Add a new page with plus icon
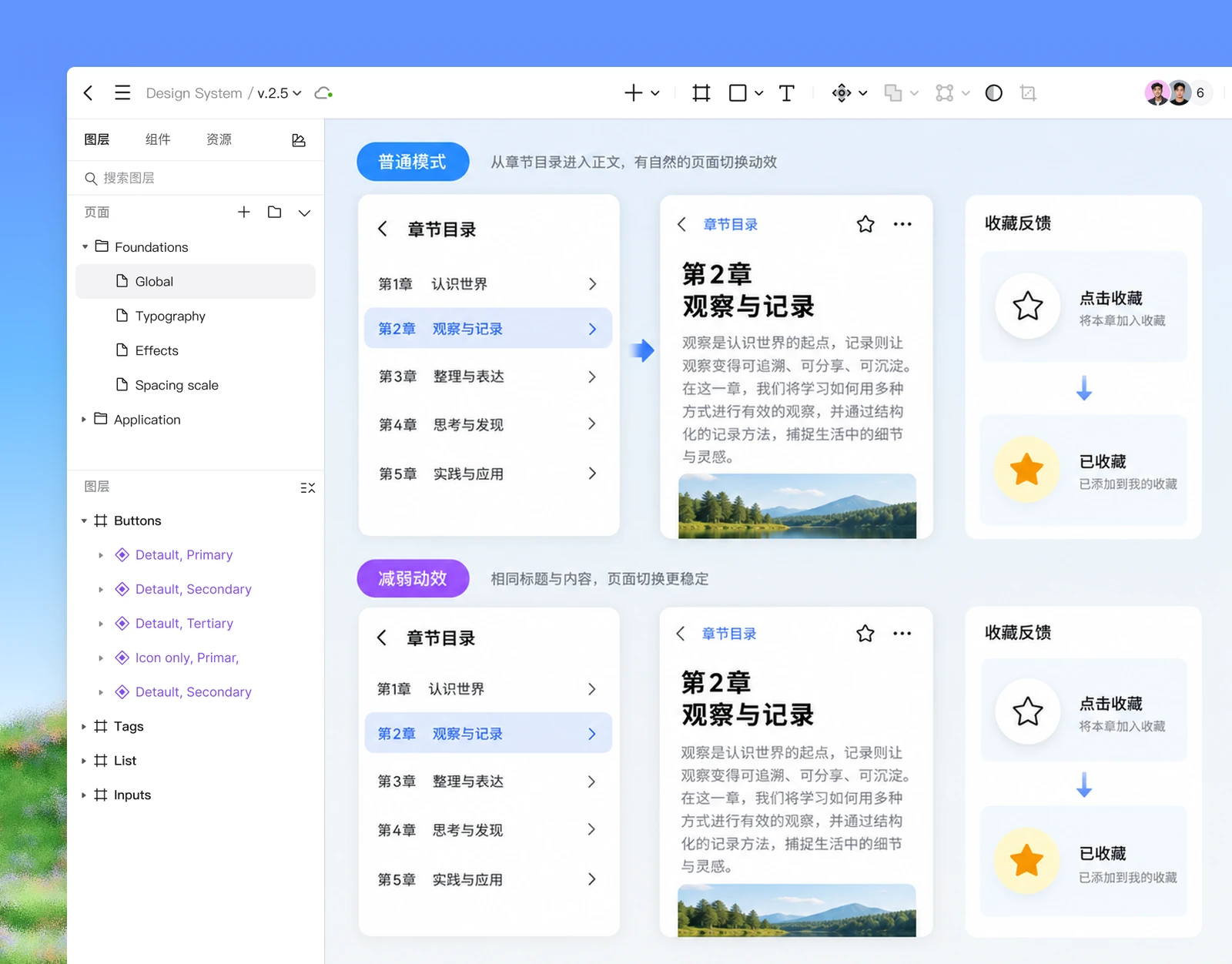The height and width of the screenshot is (964, 1232). (244, 212)
